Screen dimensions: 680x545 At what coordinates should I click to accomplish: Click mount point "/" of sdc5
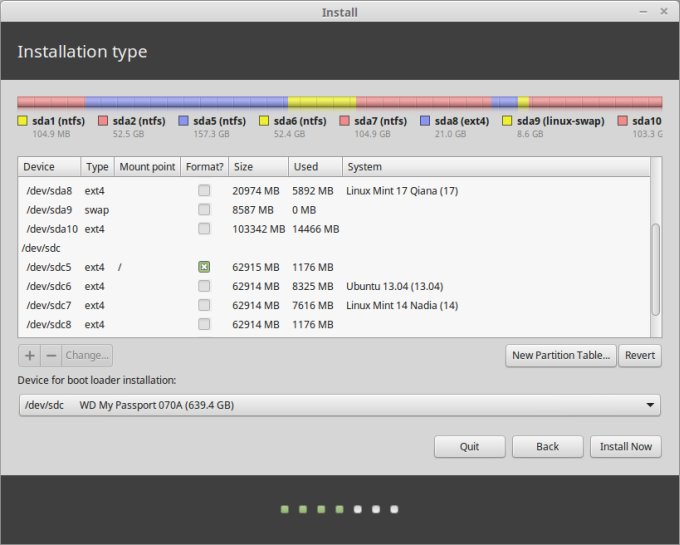click(x=120, y=267)
